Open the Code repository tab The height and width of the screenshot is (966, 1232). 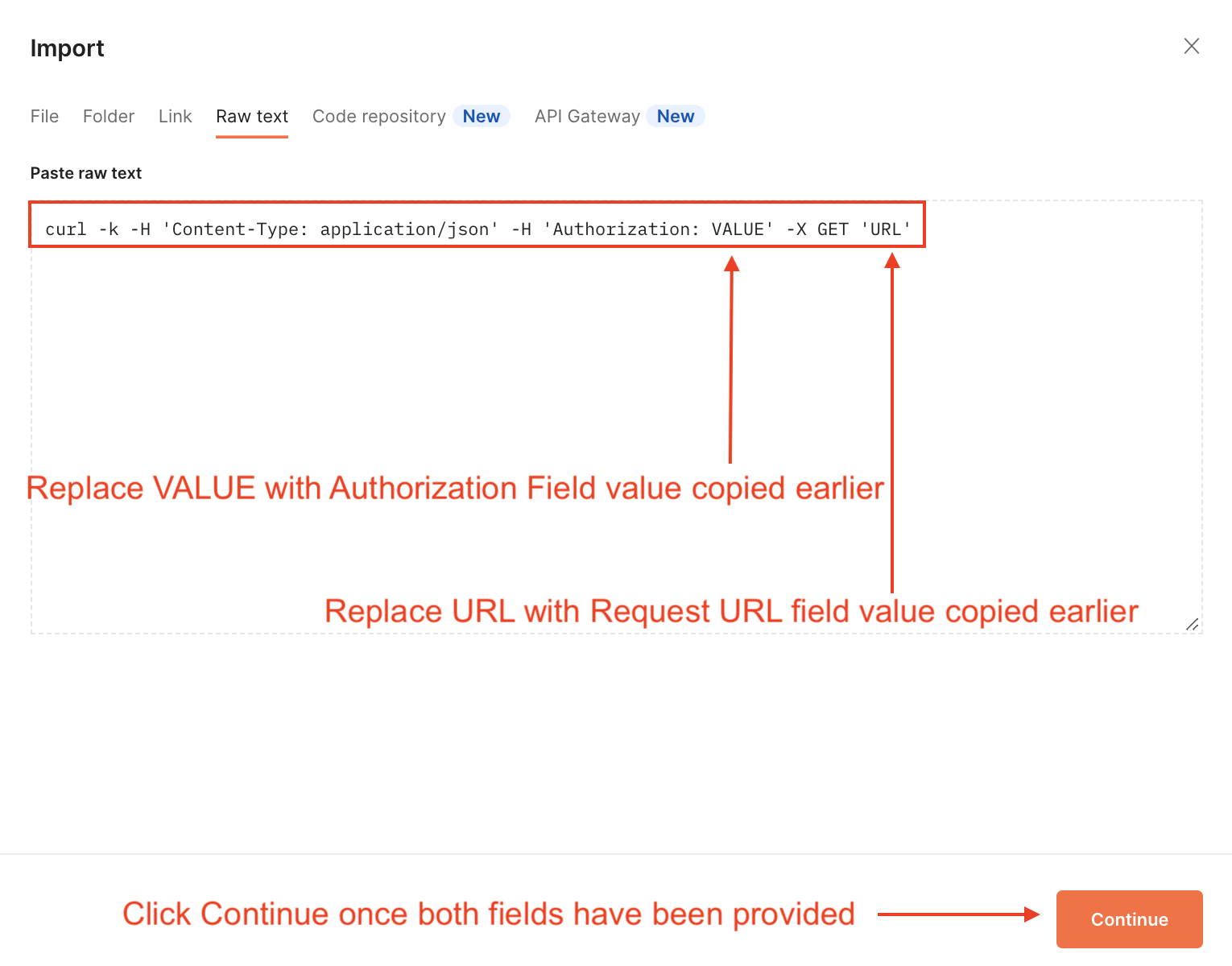click(379, 117)
